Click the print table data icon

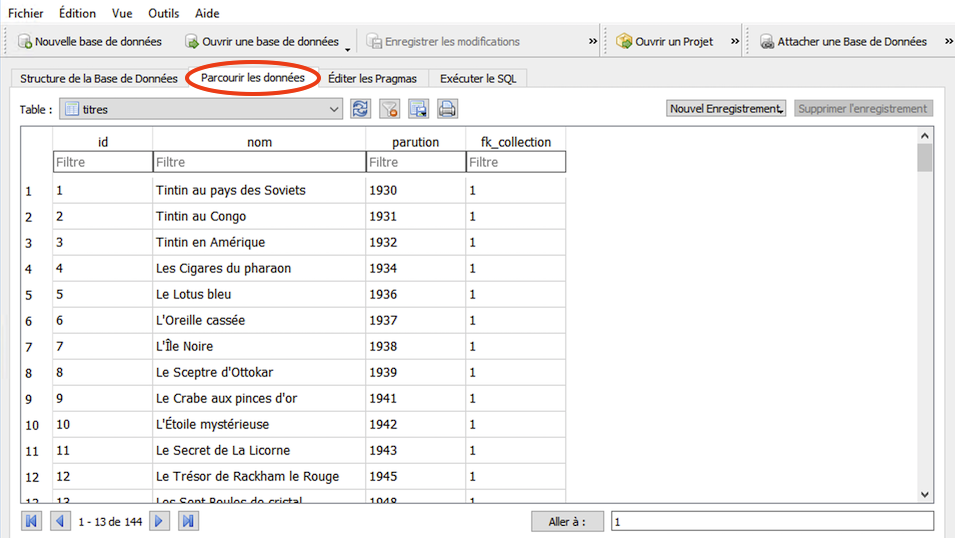click(447, 109)
